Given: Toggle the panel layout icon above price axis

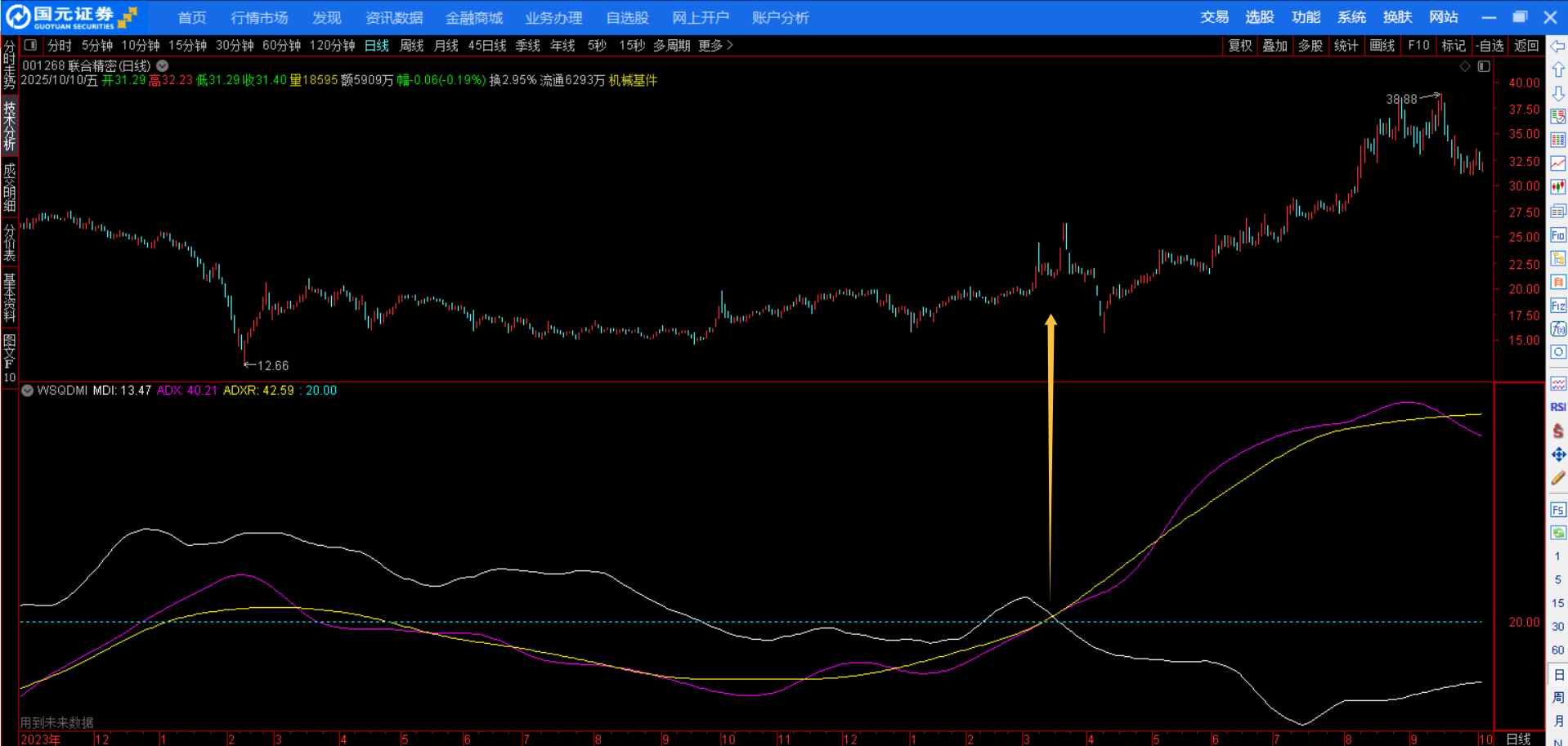Looking at the screenshot, I should pos(1484,66).
